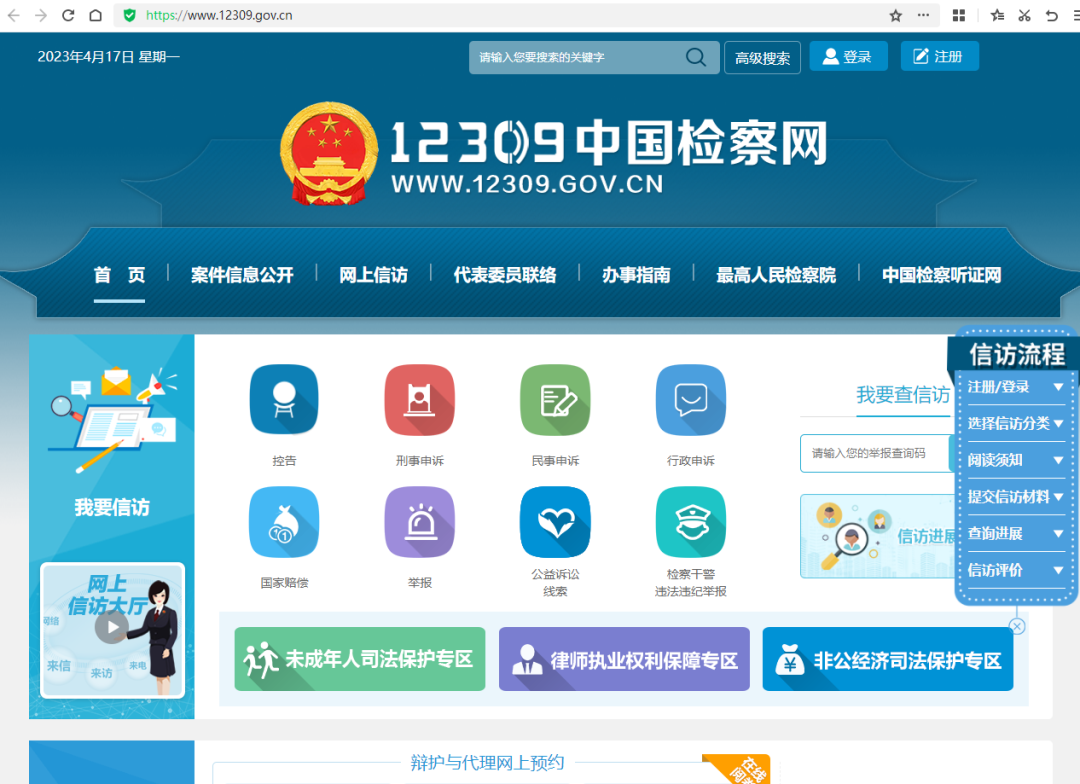Screen dimensions: 1080x784
Task: Expand 注册/登录 in 信访流程
Action: 1016,386
